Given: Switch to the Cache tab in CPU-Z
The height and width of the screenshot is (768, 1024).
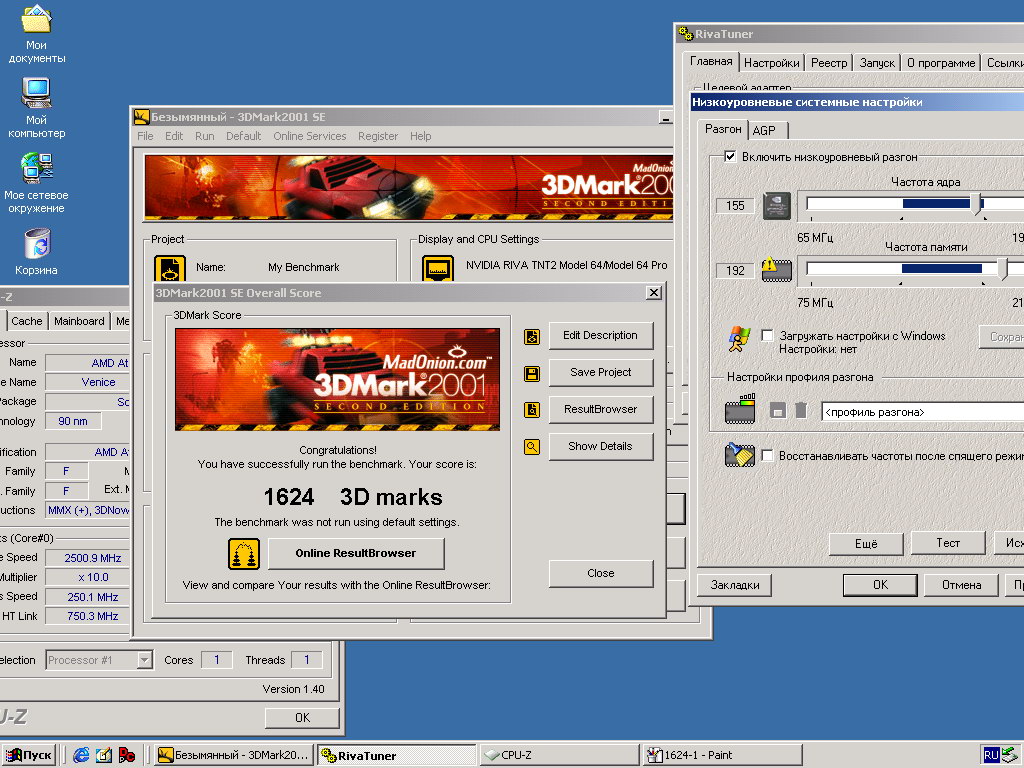Looking at the screenshot, I should coord(27,321).
